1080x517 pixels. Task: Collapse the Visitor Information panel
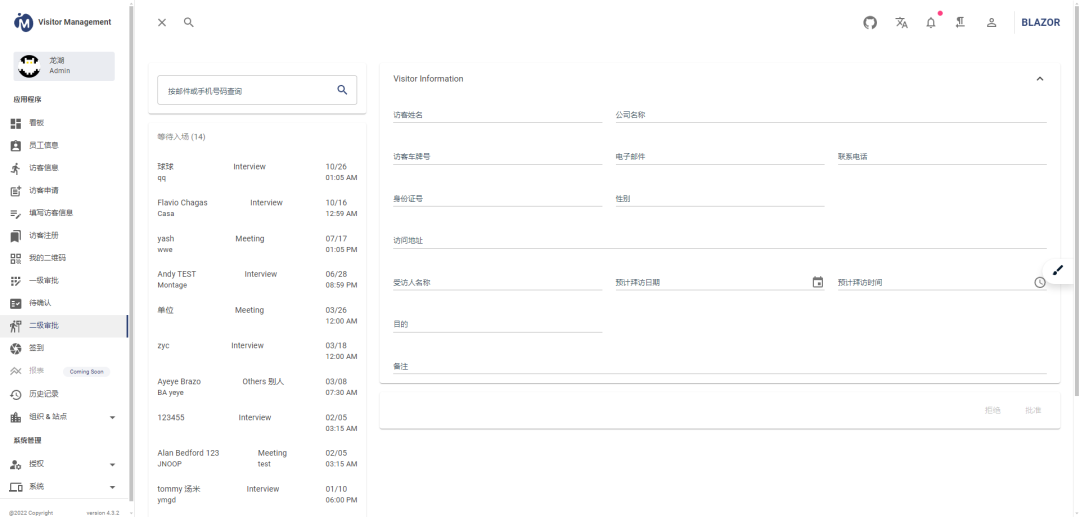[x=1039, y=79]
